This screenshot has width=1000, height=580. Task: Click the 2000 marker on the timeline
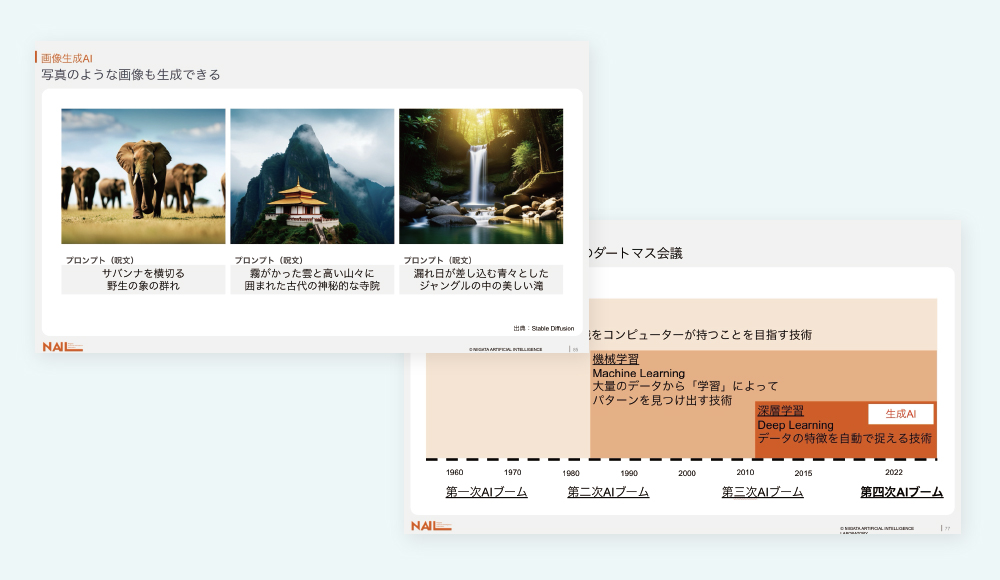click(x=686, y=473)
